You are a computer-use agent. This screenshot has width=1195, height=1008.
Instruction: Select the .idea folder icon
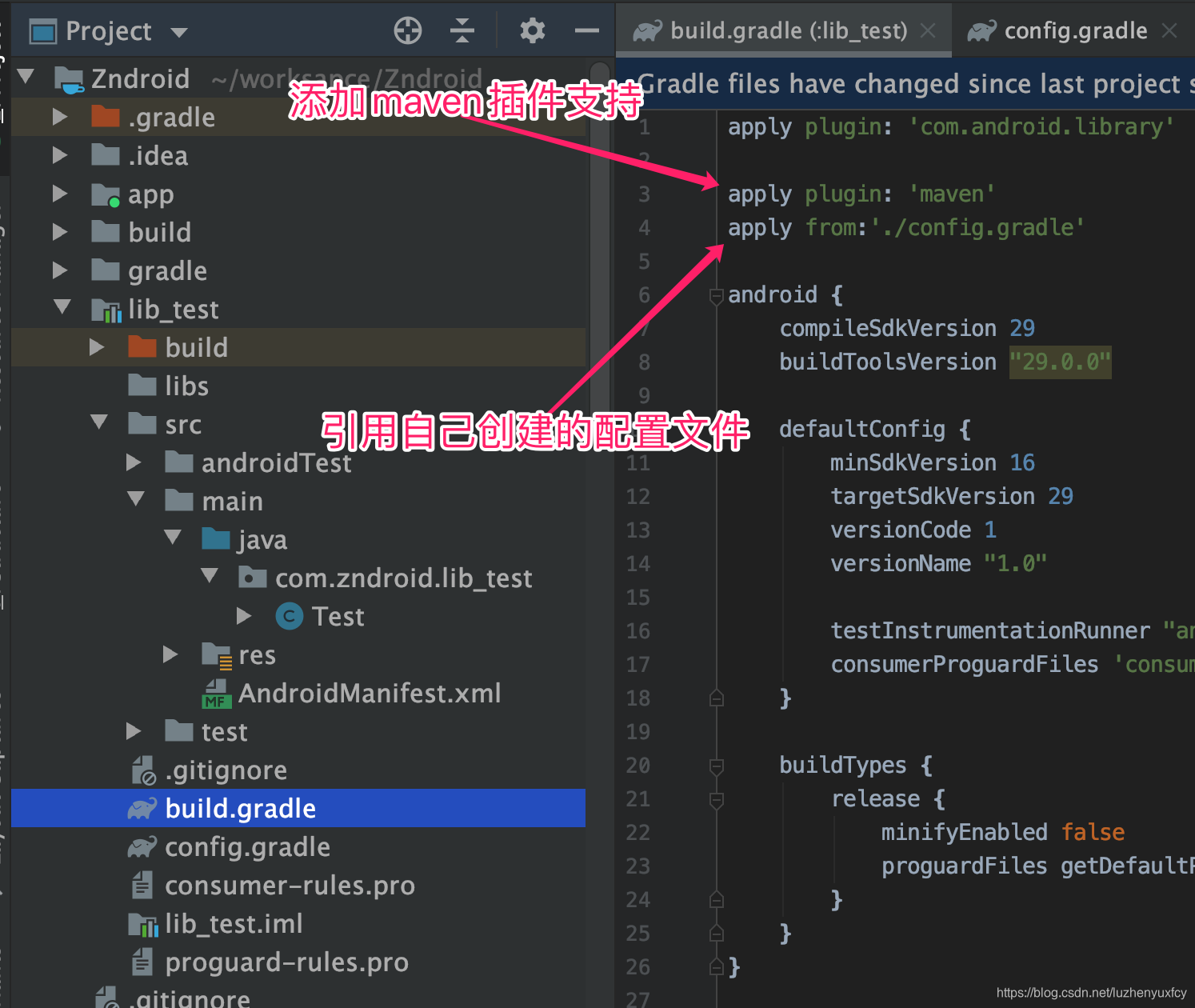(106, 155)
